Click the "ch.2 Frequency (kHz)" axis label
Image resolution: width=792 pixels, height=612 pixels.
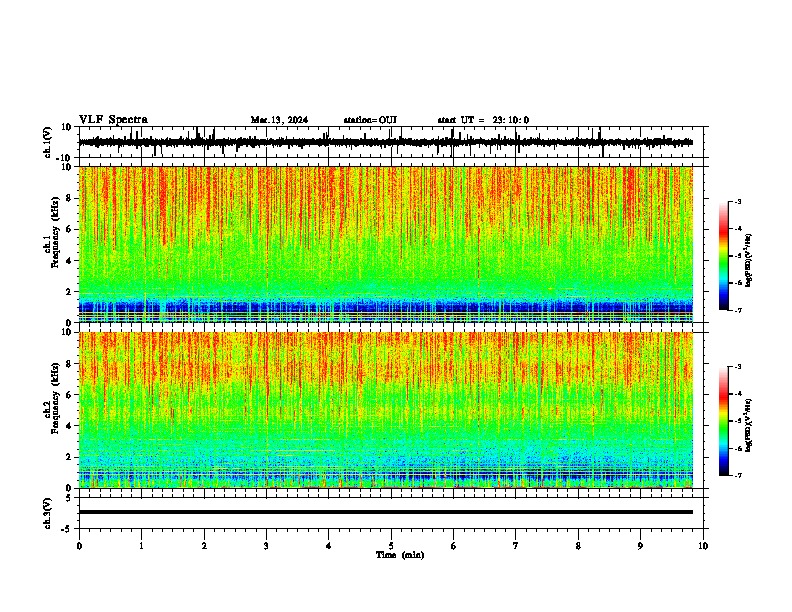[x=51, y=398]
